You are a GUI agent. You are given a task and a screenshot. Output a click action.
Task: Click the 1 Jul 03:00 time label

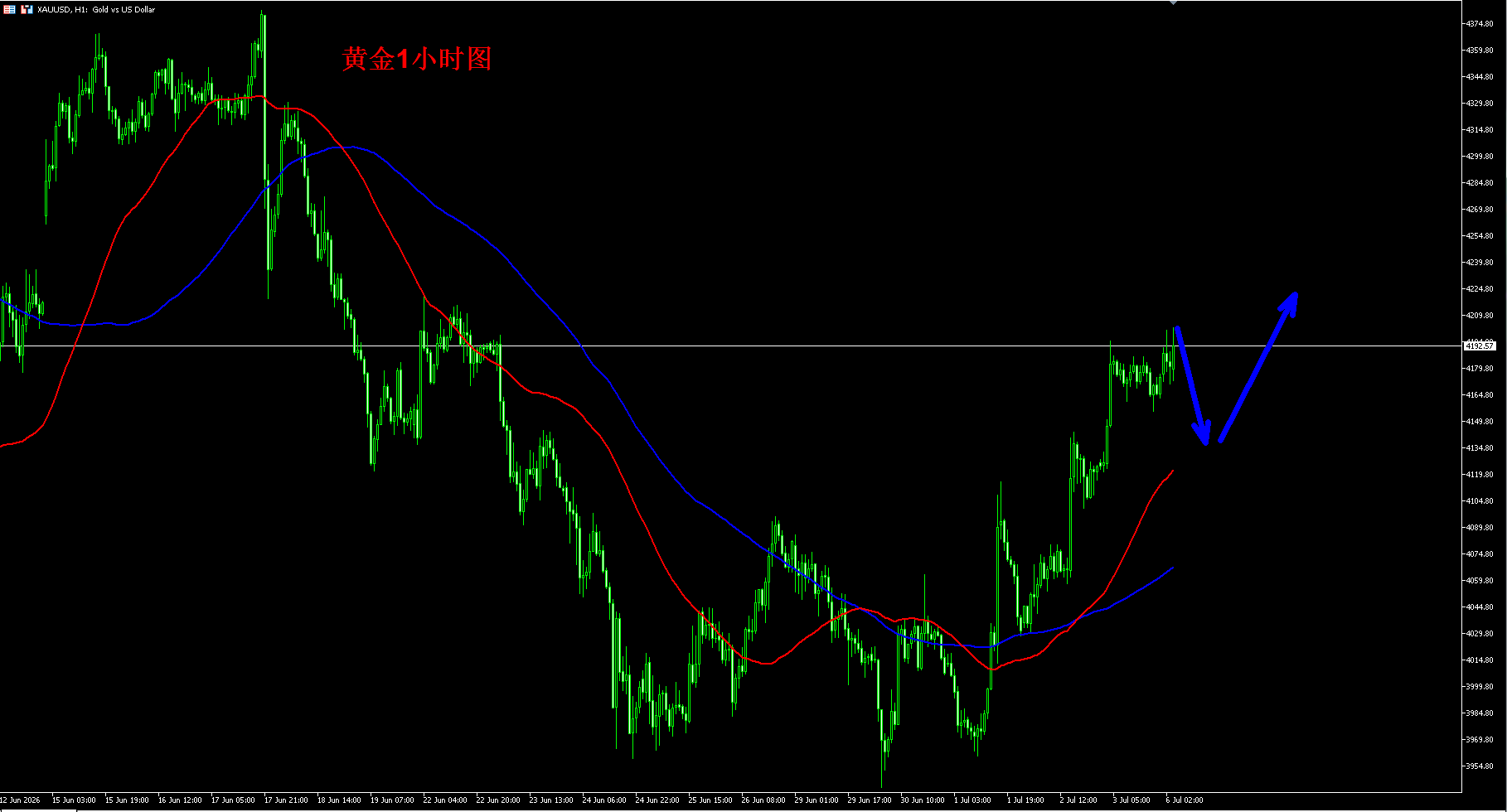pos(972,800)
